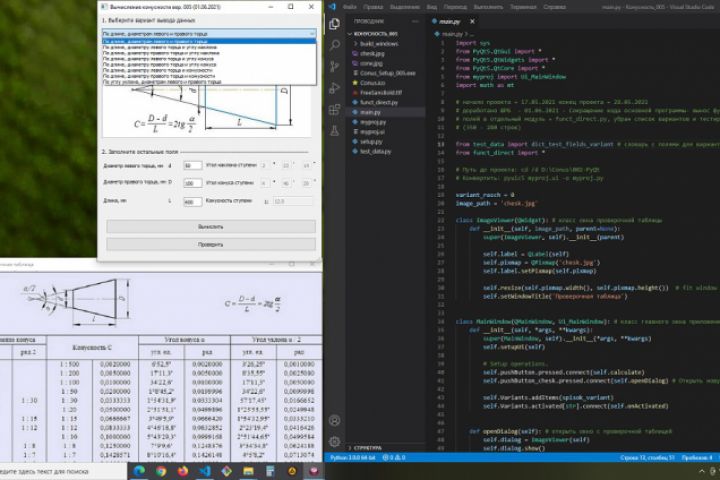This screenshot has height=480, width=720.
Task: Open the Файл menu in VS Code
Action: (x=347, y=6)
